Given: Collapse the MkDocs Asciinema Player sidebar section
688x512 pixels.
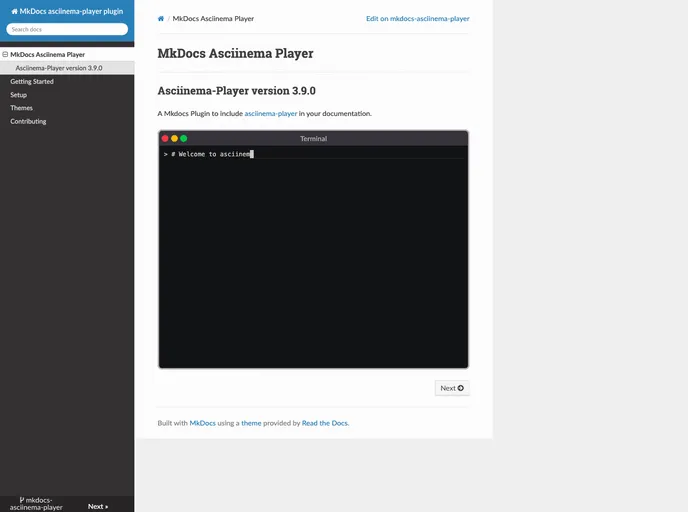Looking at the screenshot, I should coord(5,54).
